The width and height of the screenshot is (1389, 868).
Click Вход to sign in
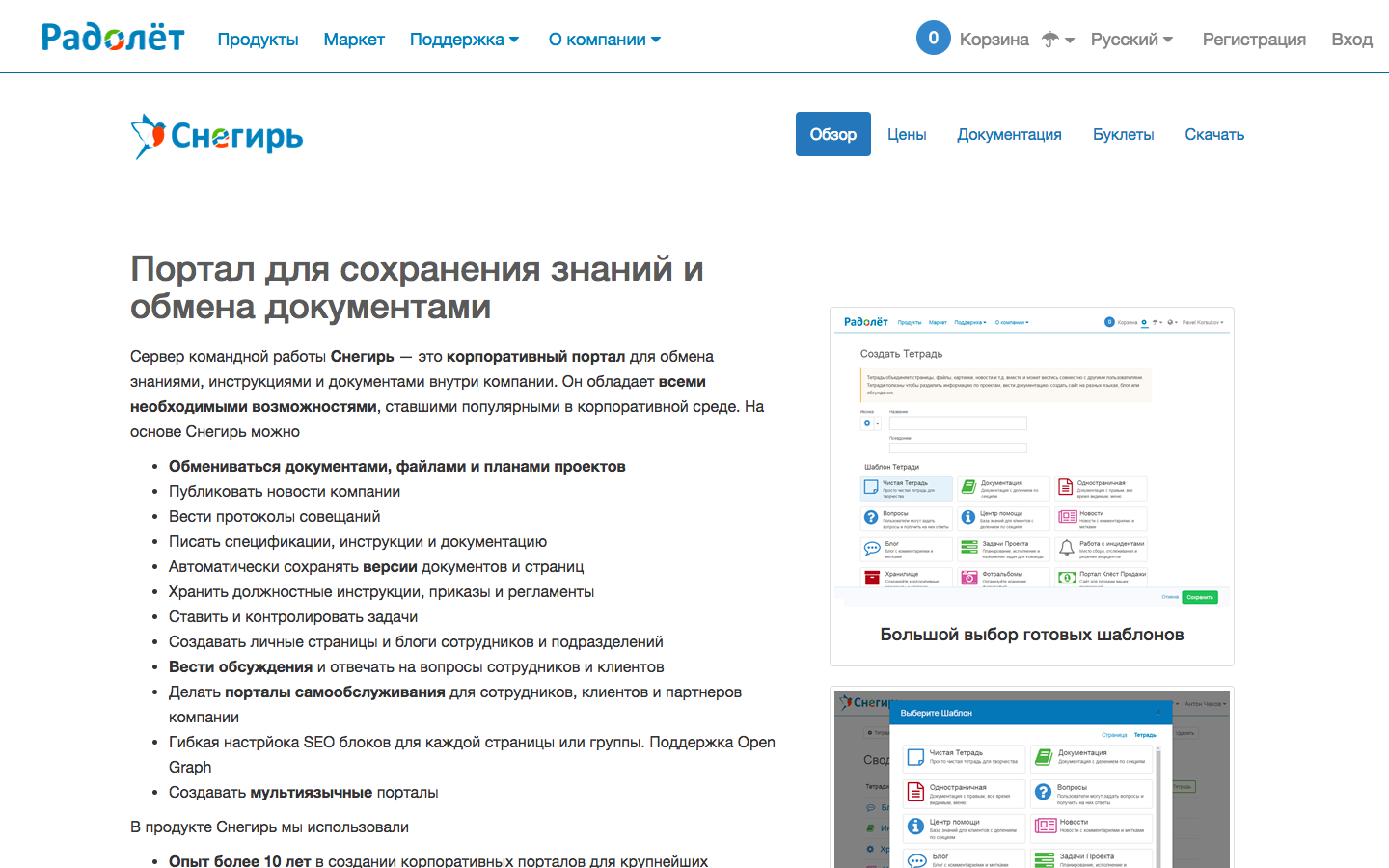pyautogui.click(x=1351, y=40)
